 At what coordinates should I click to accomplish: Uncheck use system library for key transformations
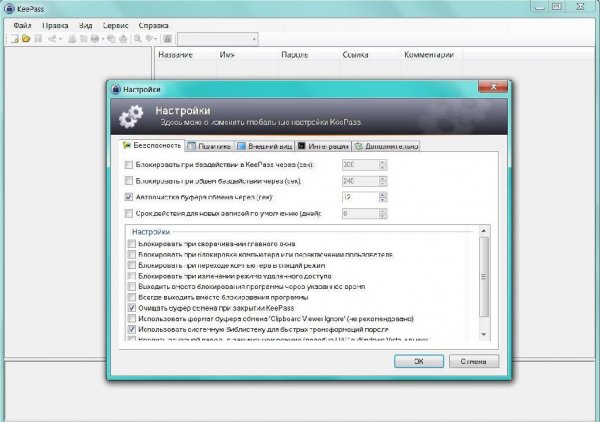132,329
